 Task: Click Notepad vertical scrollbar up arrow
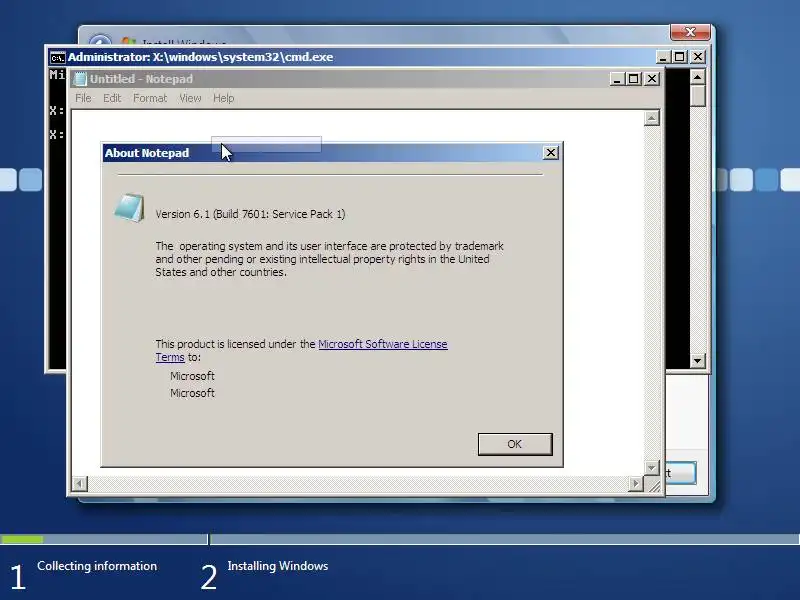652,118
